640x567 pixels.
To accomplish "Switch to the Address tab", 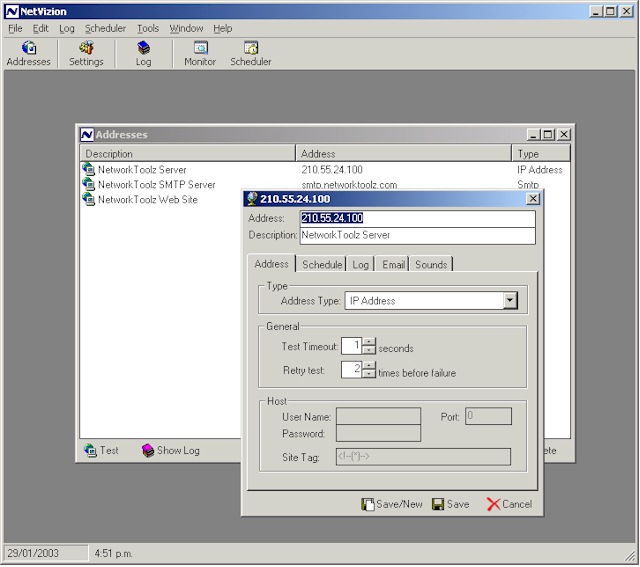I will [271, 264].
